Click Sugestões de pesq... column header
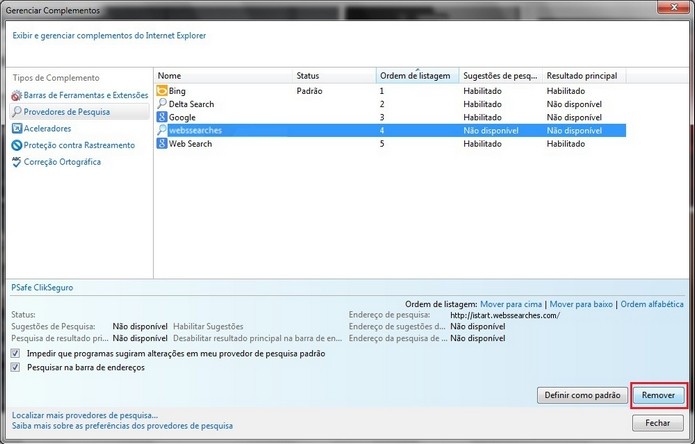The height and width of the screenshot is (444, 695). [x=501, y=76]
